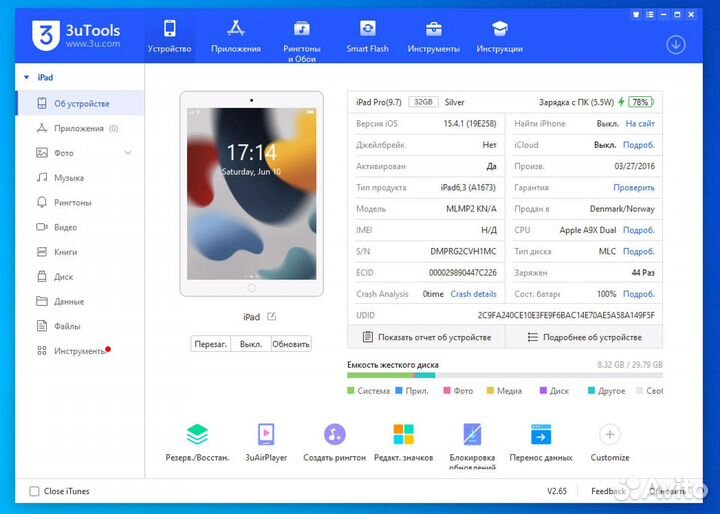Expand the Фото sidebar section
Screen dimensions: 720x514
tap(128, 153)
